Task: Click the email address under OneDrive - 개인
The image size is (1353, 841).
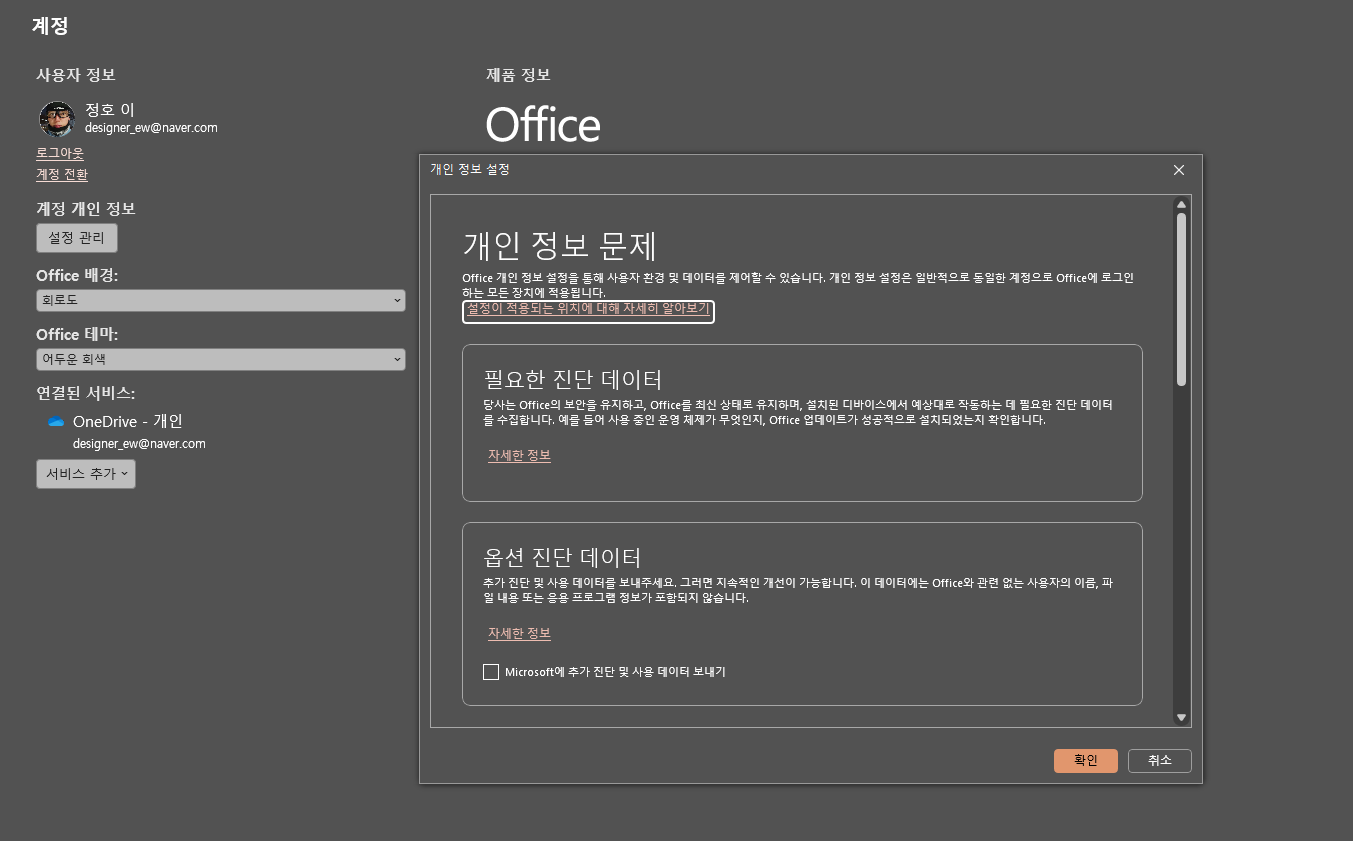Action: click(x=139, y=444)
